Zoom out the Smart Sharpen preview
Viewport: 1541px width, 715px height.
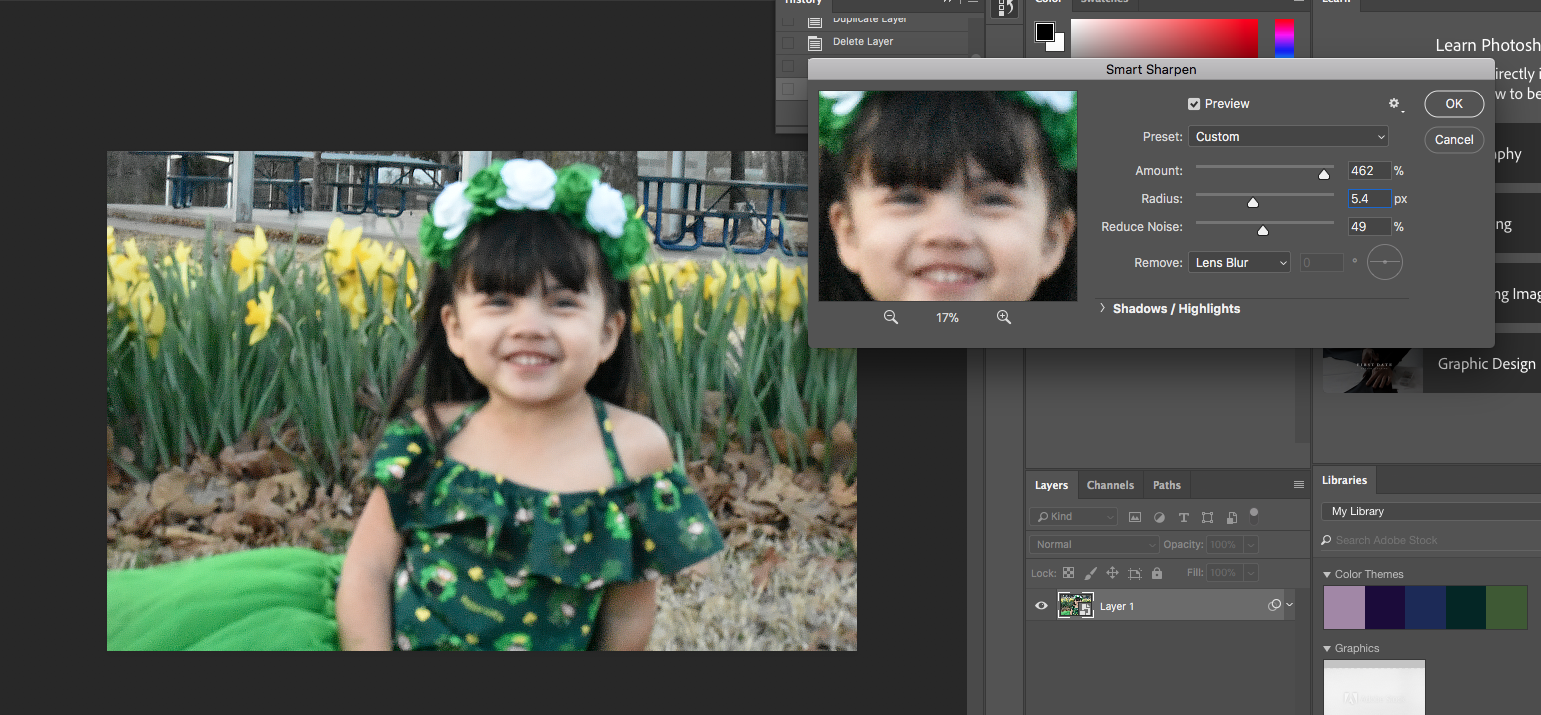[890, 317]
